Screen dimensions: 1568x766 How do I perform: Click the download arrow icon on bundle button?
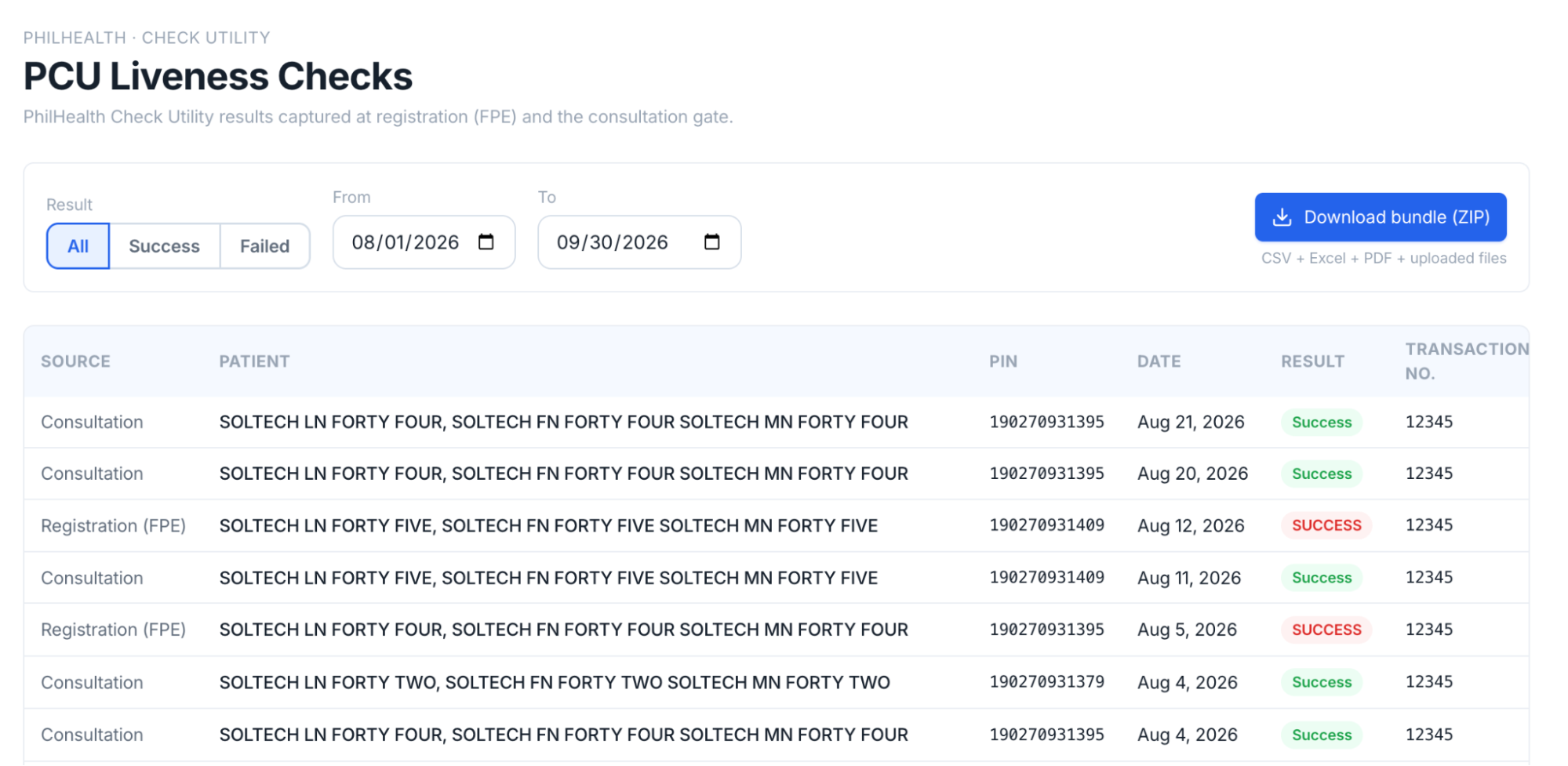1282,217
